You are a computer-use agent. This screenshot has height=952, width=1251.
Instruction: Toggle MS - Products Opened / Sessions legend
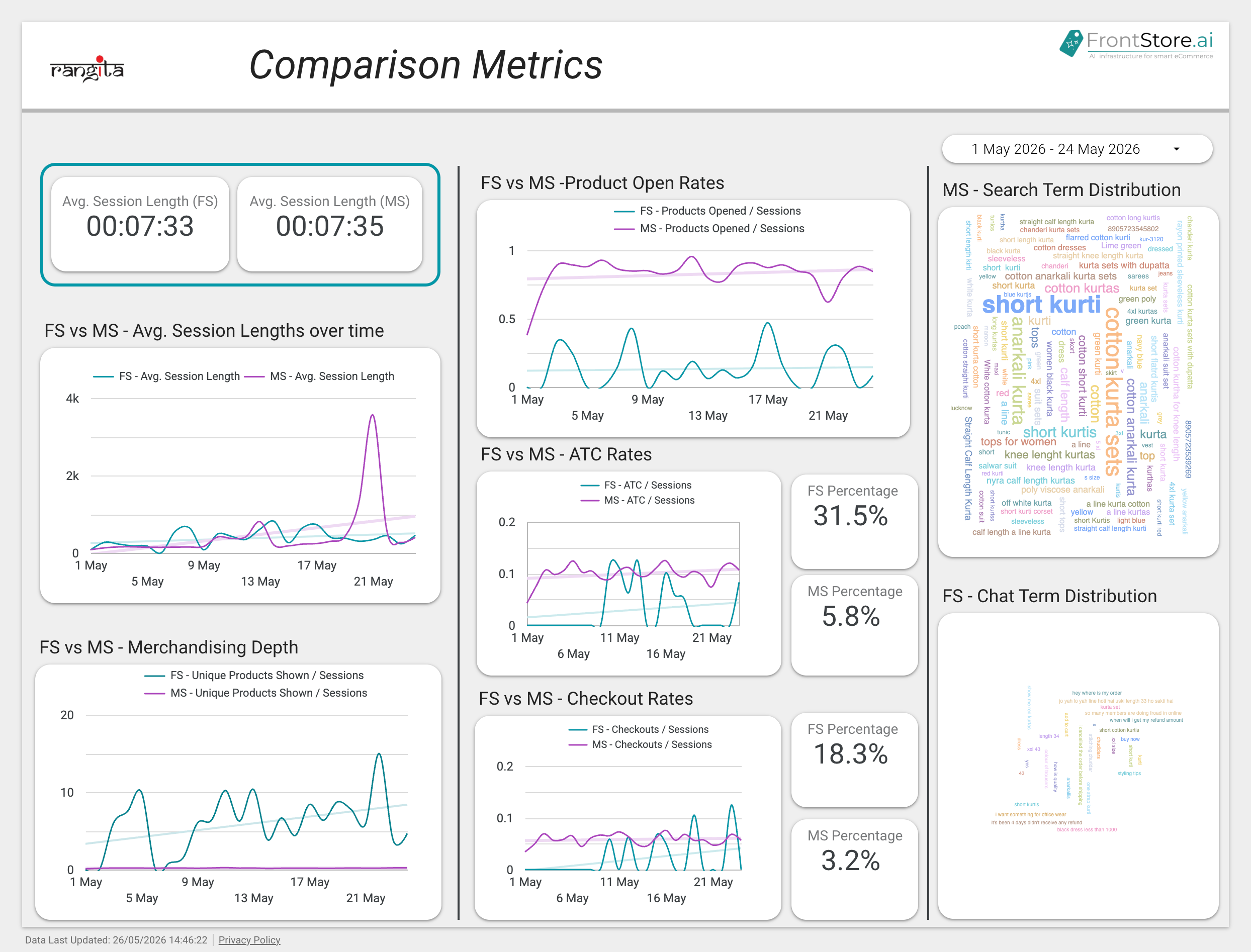(x=709, y=228)
